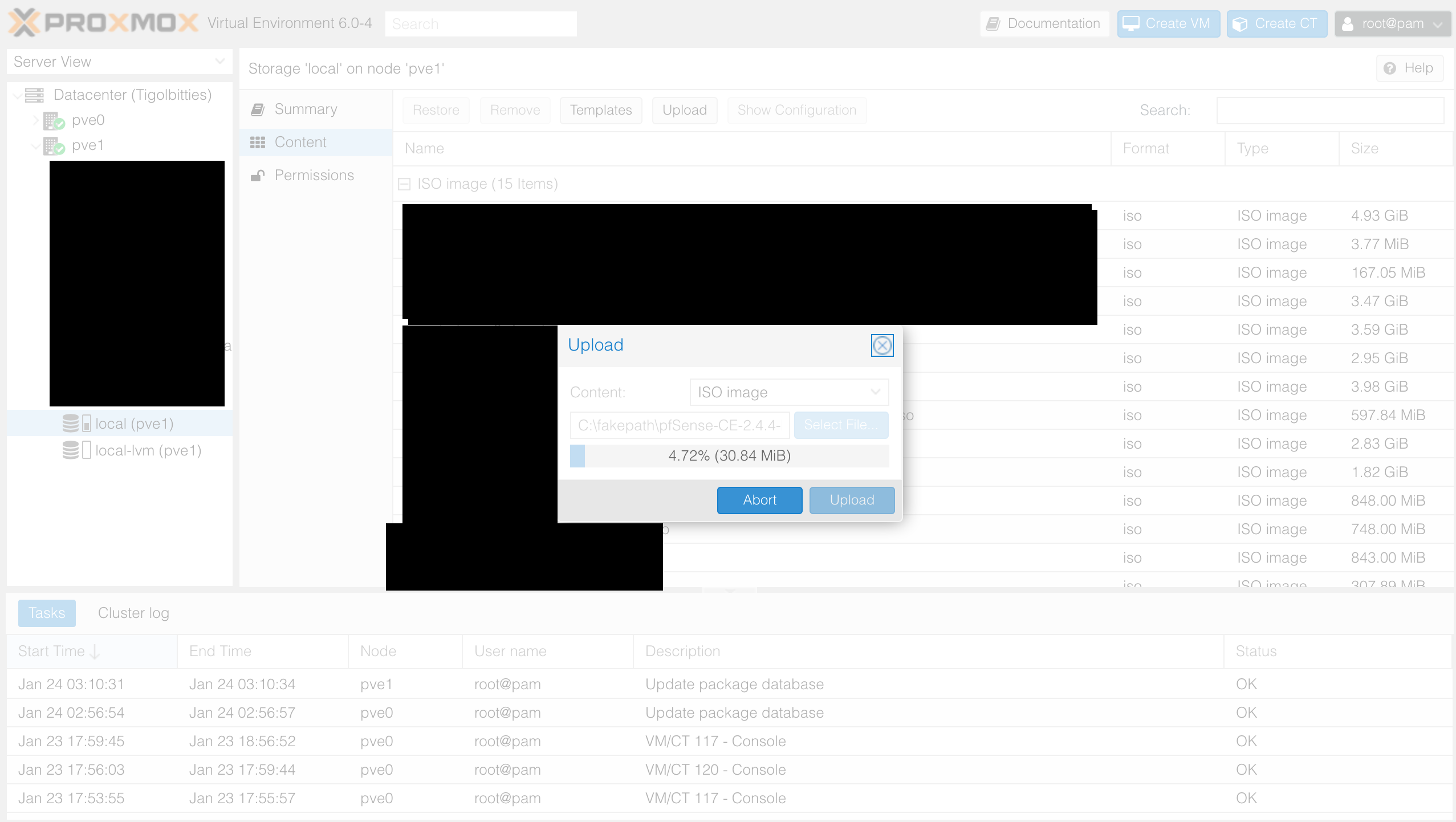
Task: Collapse the ISO image items group
Action: [x=405, y=184]
